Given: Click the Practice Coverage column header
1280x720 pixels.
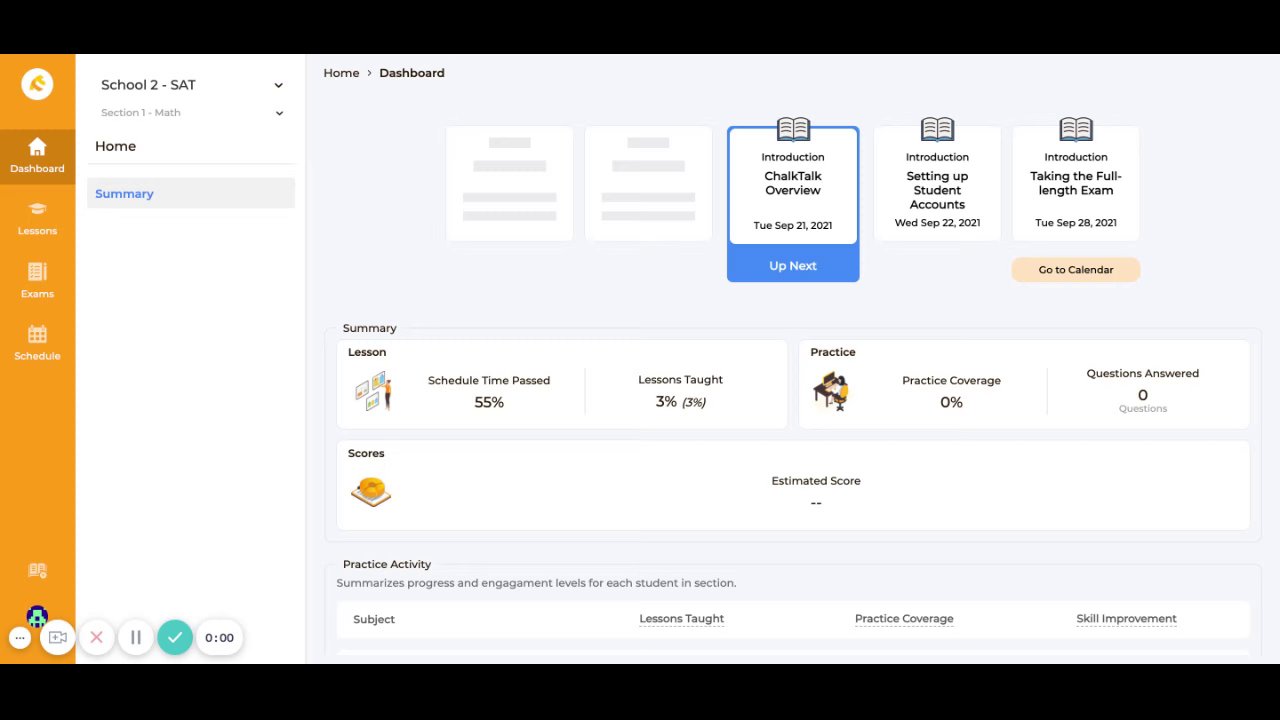Looking at the screenshot, I should (x=904, y=618).
